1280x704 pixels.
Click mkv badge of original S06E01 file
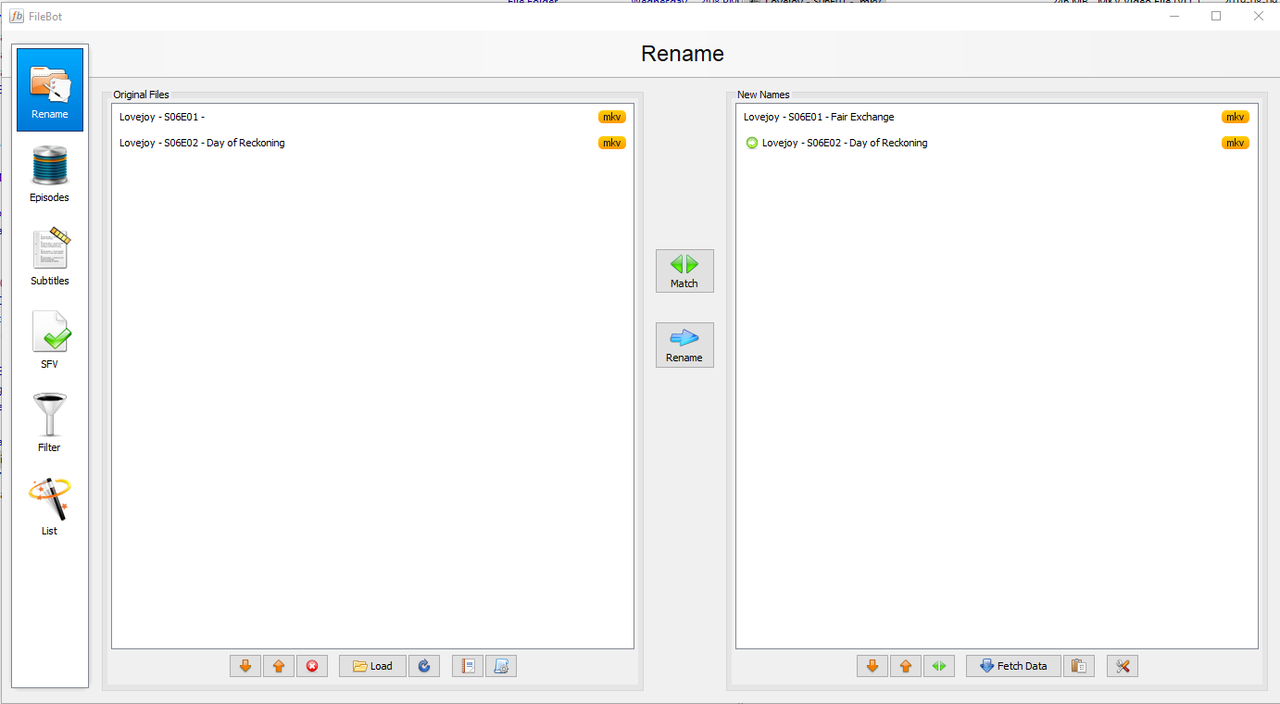tap(612, 117)
